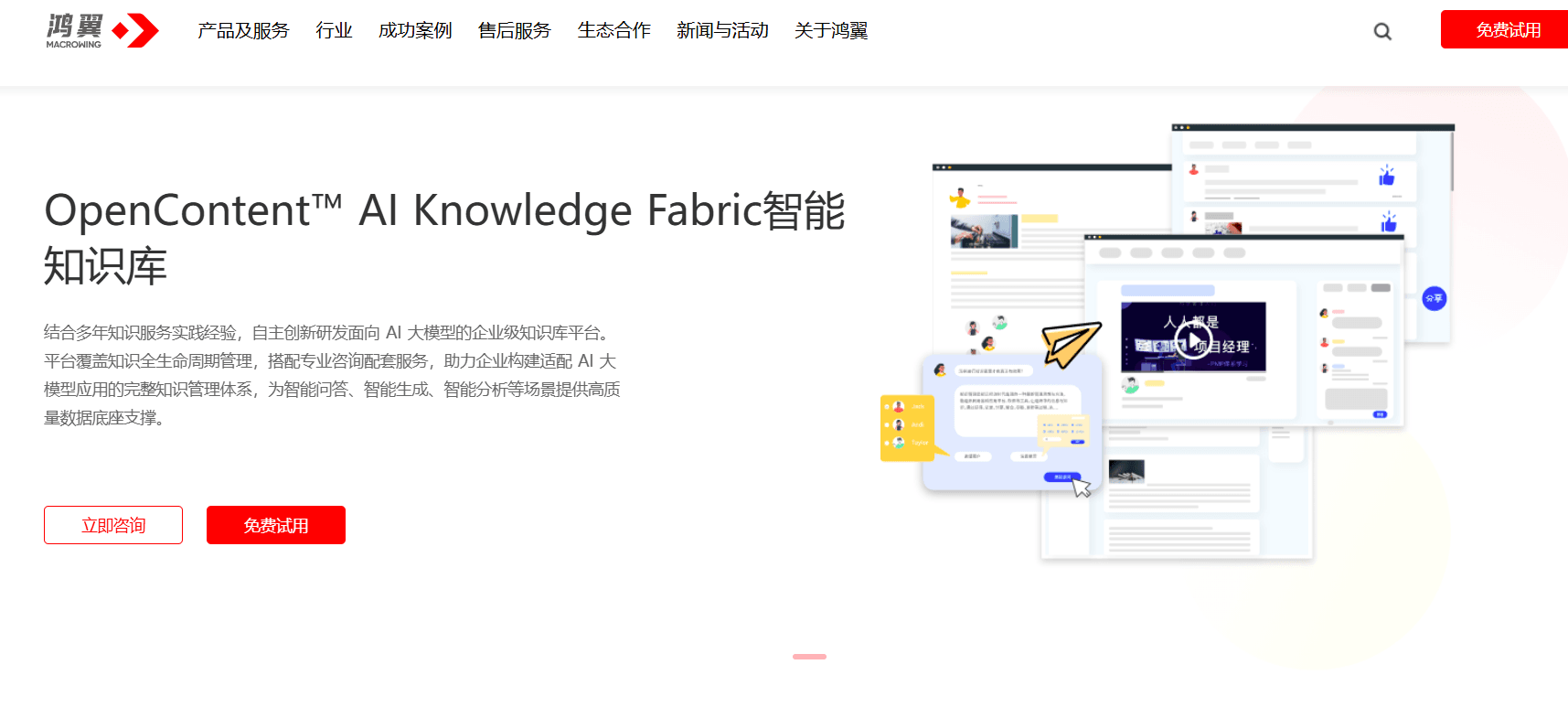Open 售后服务 menu
The height and width of the screenshot is (718, 1568).
point(515,30)
